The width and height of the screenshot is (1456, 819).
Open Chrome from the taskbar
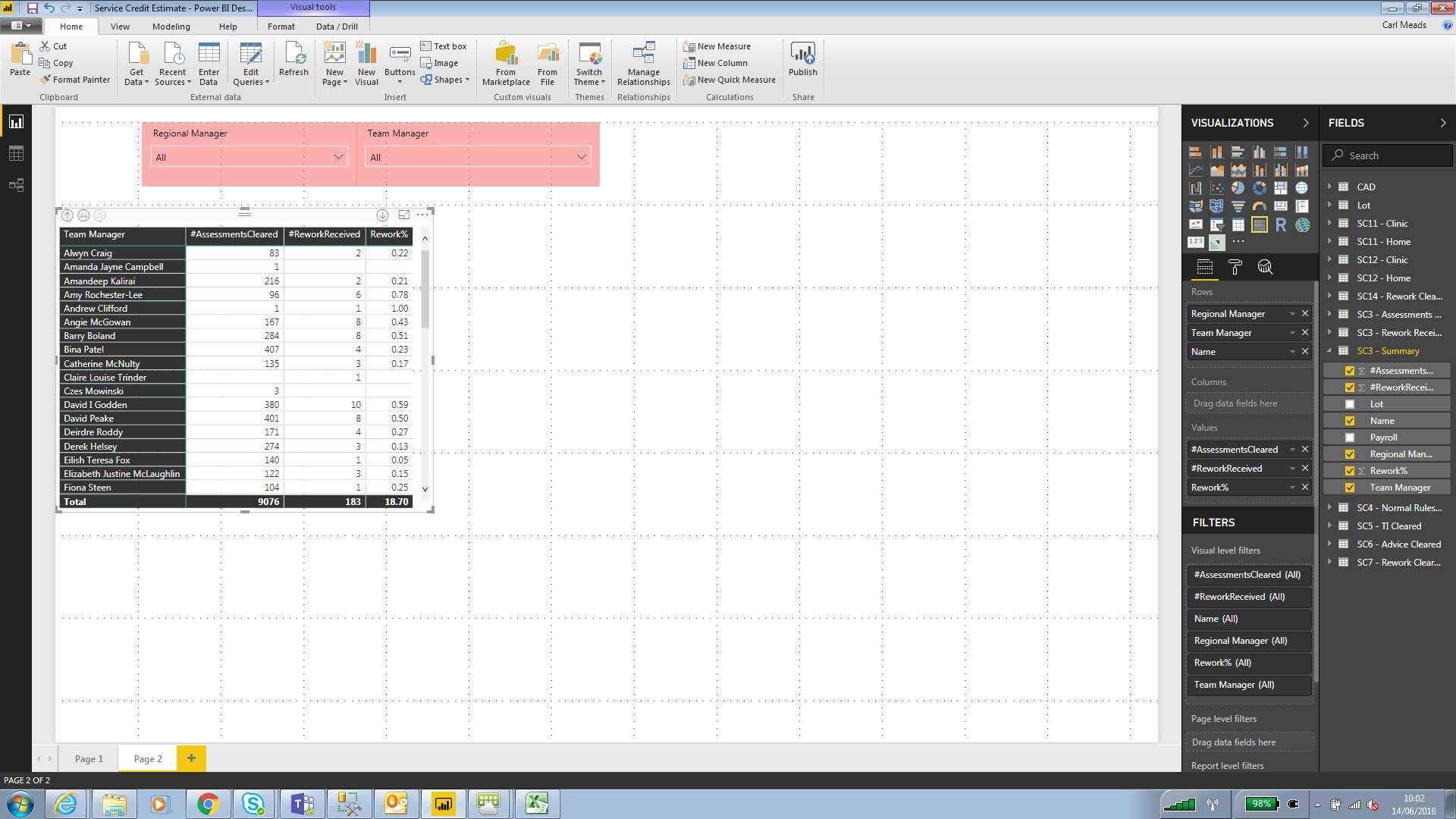(208, 804)
